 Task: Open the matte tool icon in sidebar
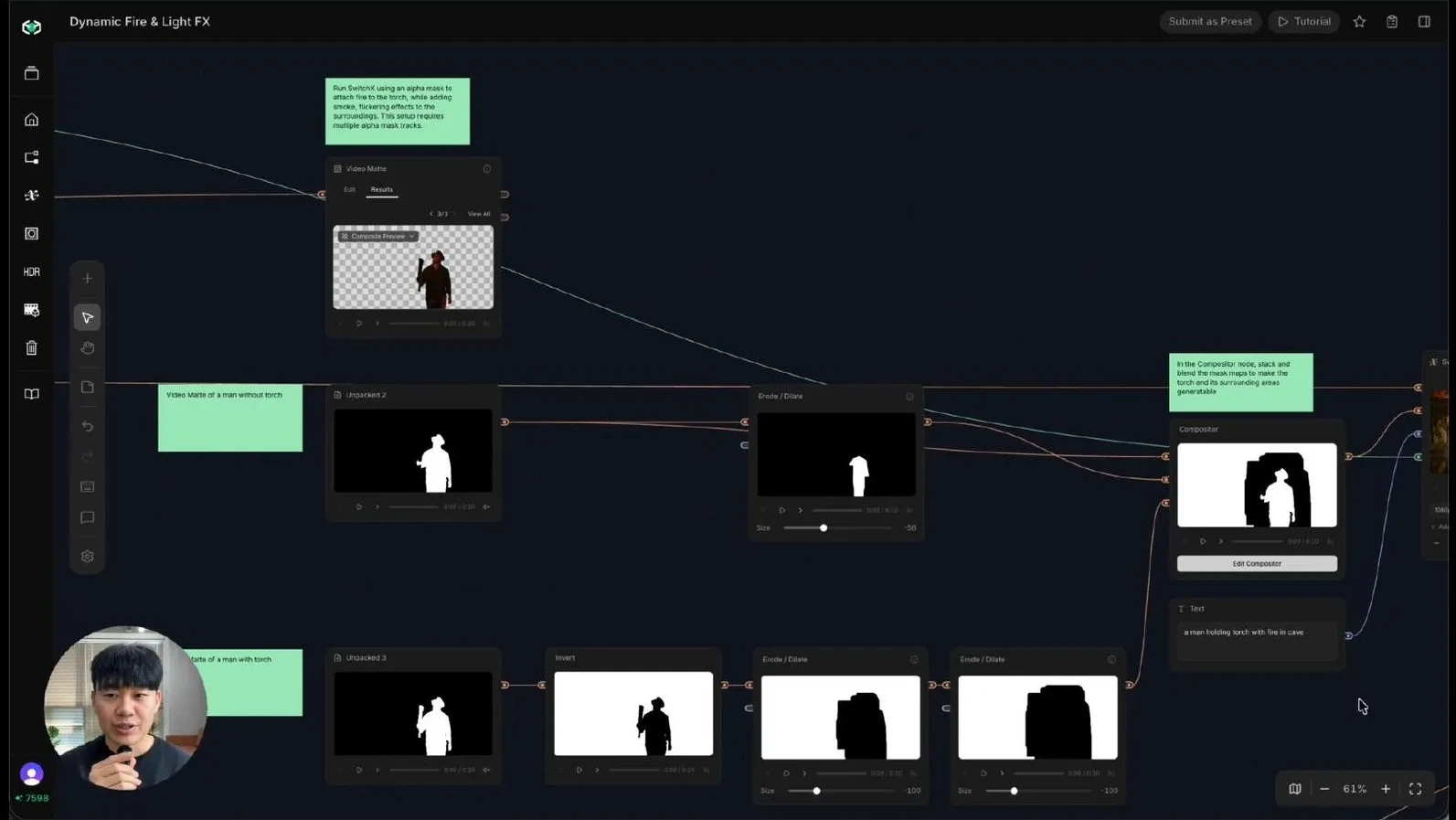31,234
